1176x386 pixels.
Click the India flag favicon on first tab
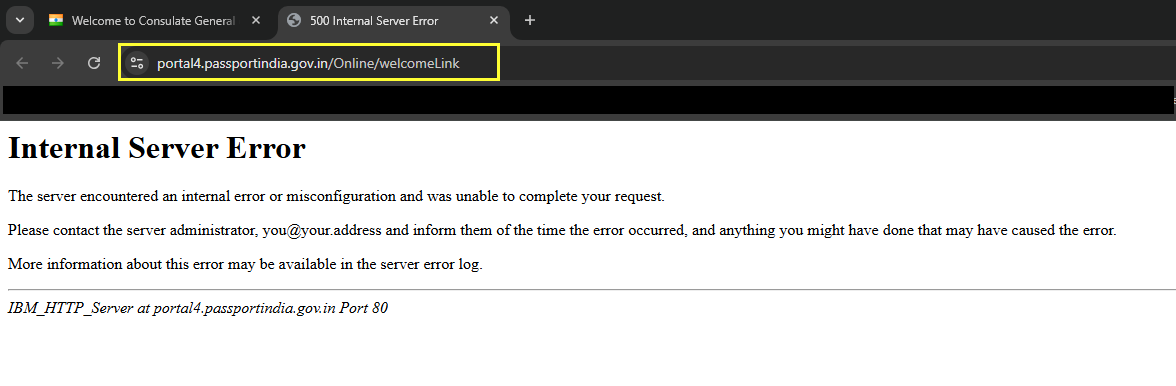point(56,21)
